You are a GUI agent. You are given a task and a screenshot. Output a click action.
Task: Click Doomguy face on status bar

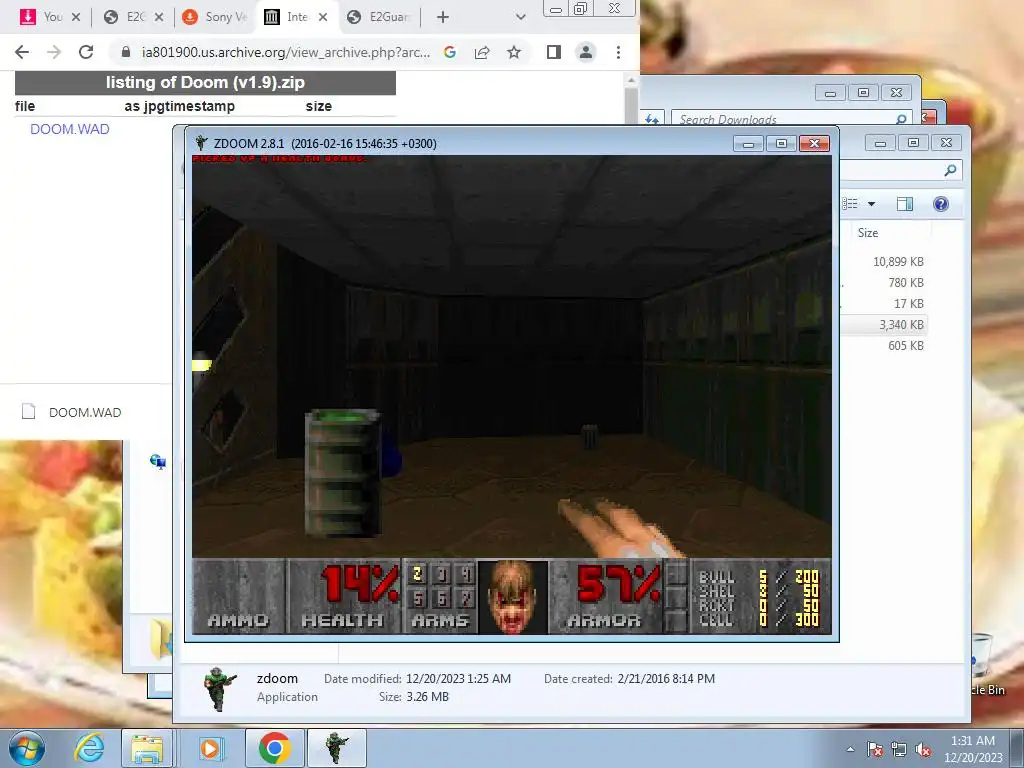coord(513,596)
